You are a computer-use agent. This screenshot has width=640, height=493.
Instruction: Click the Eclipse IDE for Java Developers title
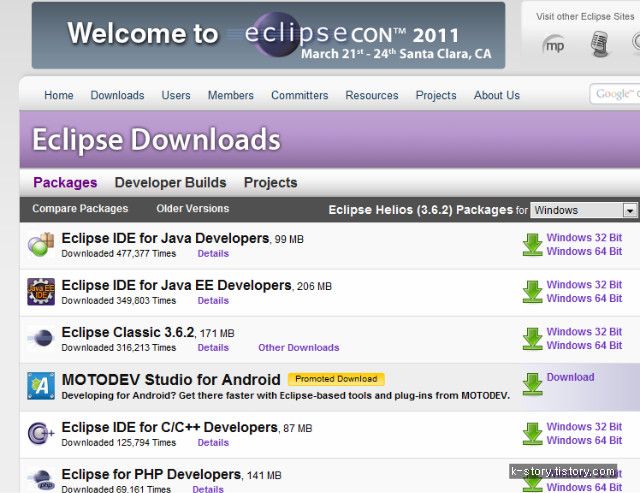pyautogui.click(x=165, y=238)
